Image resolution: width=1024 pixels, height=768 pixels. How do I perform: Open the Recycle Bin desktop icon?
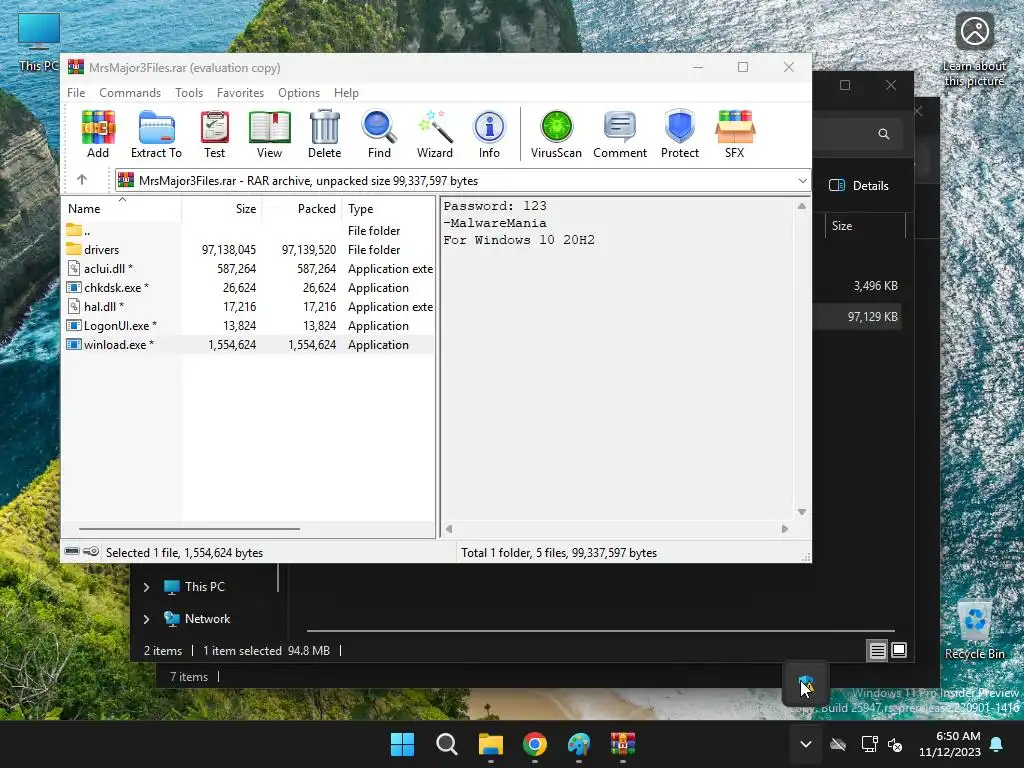point(974,630)
